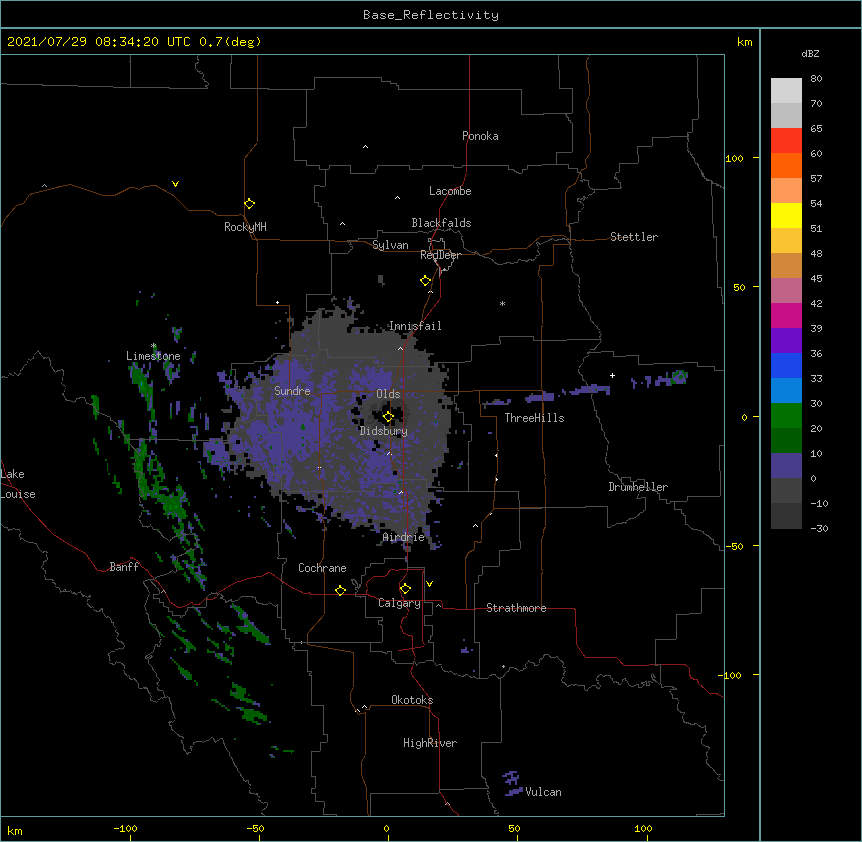This screenshot has height=842, width=862.
Task: Click the white plus marker north of Drumheller
Action: coord(612,375)
